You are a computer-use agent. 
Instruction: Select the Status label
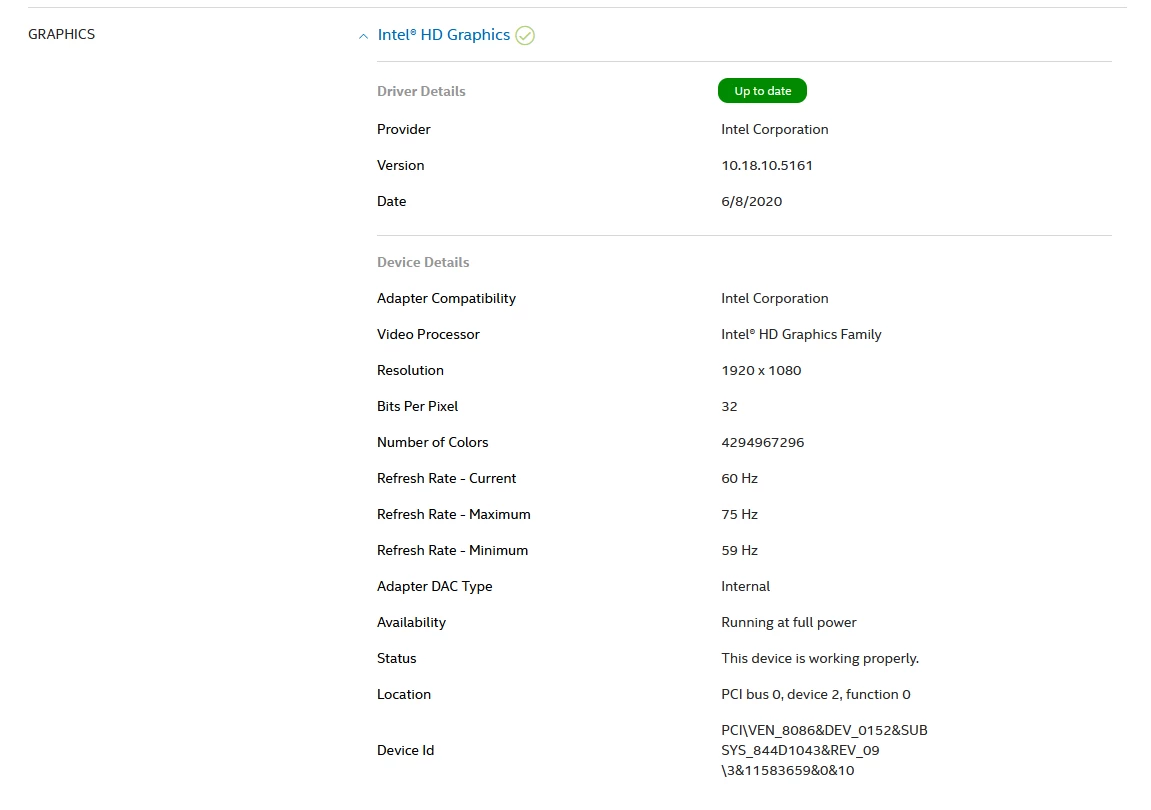[396, 658]
